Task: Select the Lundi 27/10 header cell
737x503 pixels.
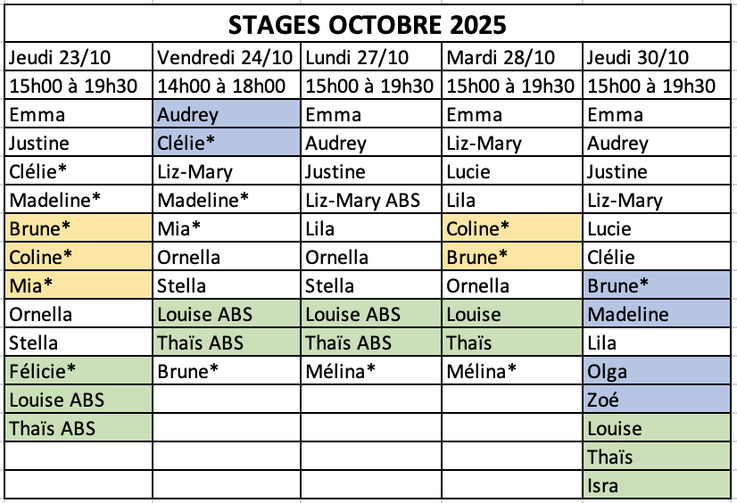Action: [373, 56]
